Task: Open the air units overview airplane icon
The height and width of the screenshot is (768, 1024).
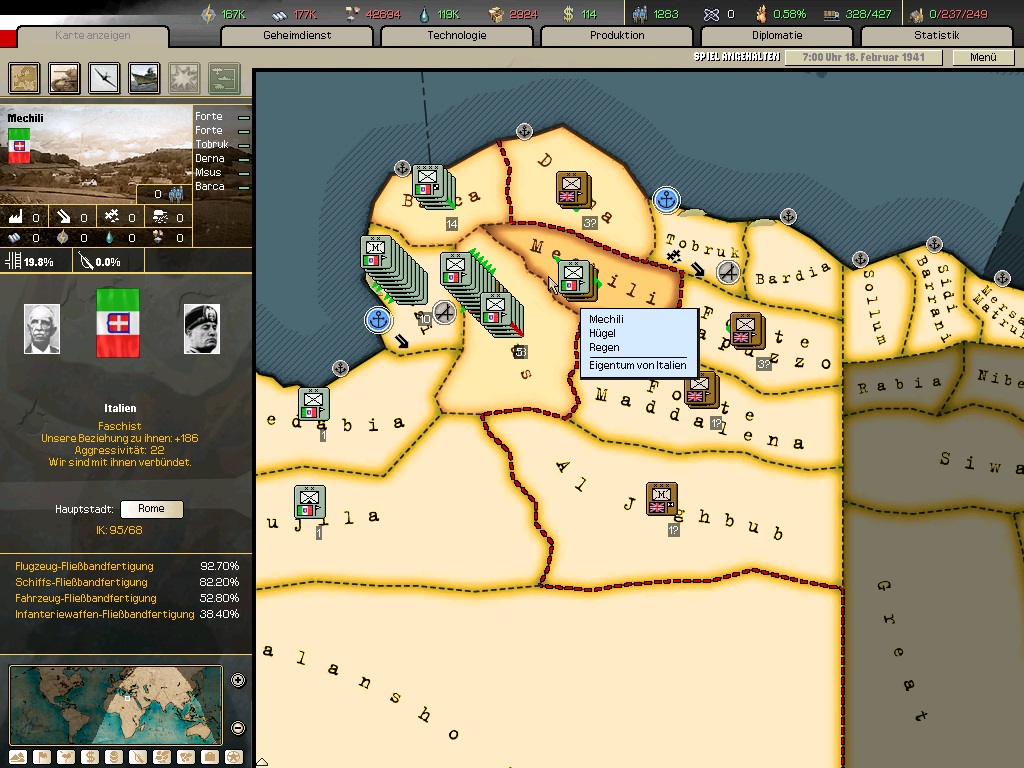Action: pyautogui.click(x=105, y=77)
